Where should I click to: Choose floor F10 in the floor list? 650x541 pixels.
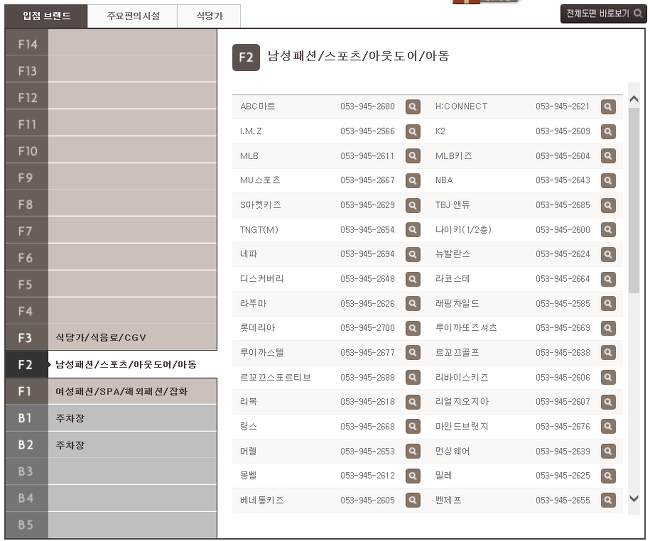pos(111,151)
